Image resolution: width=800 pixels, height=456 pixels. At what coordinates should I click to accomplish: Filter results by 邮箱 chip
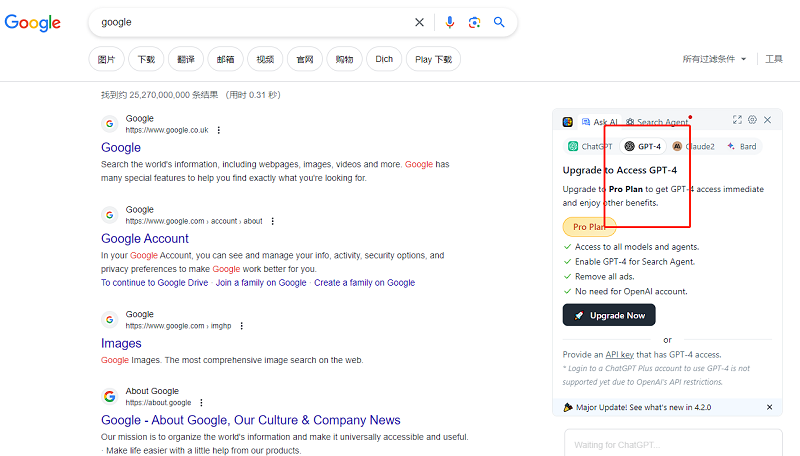pos(226,60)
